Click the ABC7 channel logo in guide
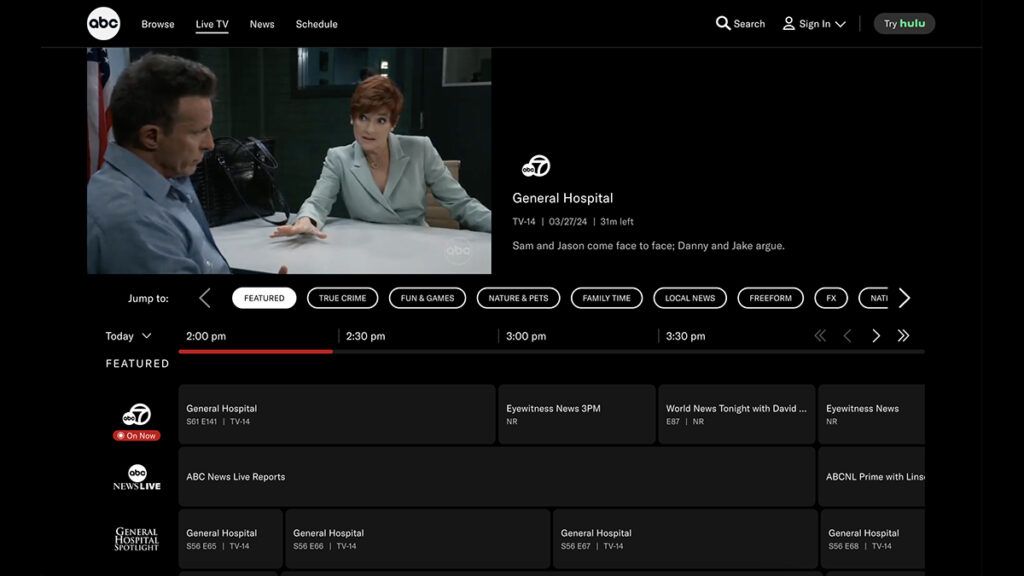 click(x=136, y=414)
